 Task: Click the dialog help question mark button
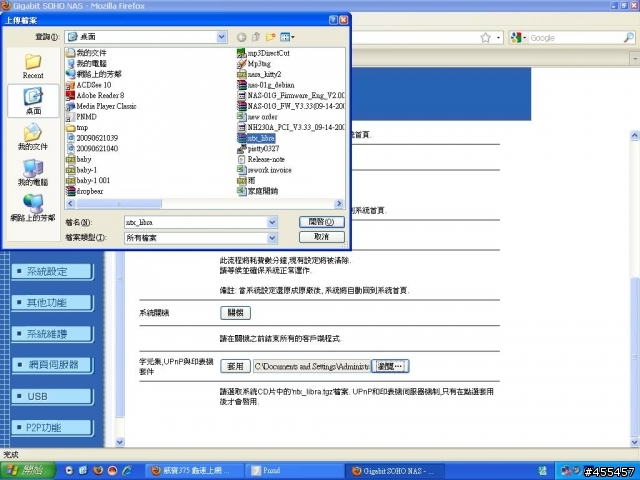point(333,20)
